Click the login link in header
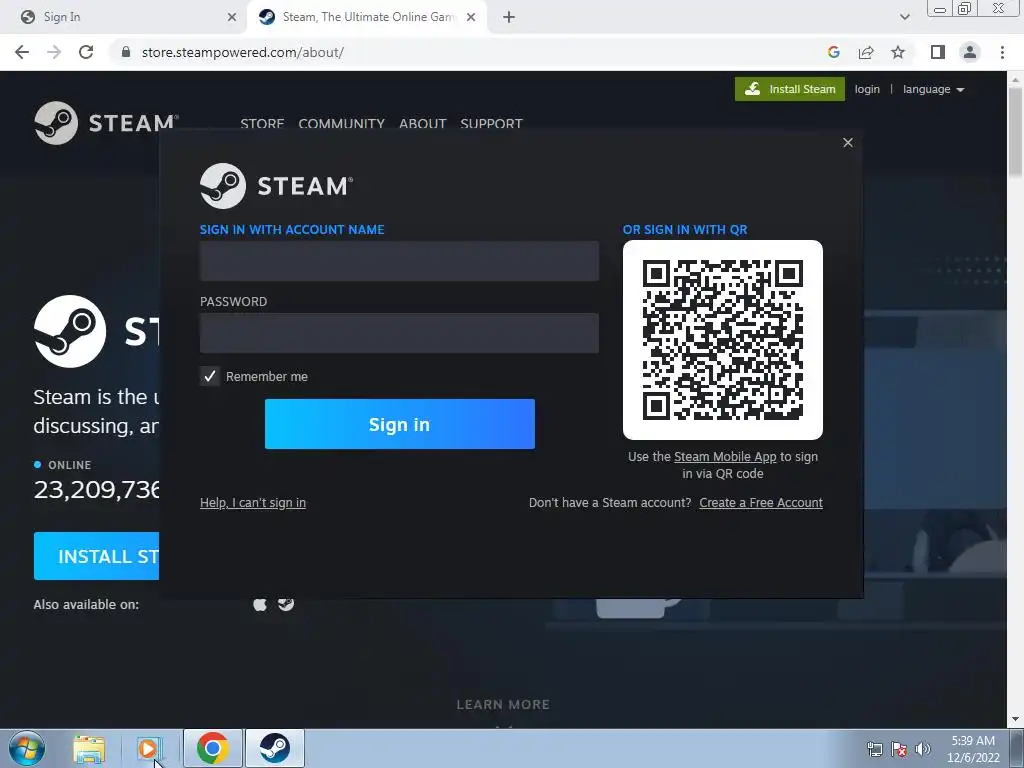The height and width of the screenshot is (768, 1024). pos(867,89)
